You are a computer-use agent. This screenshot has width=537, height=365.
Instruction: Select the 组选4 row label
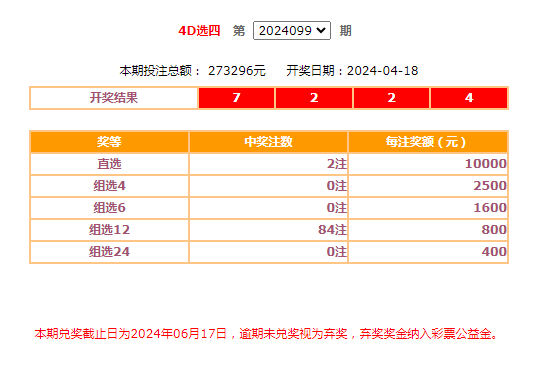pyautogui.click(x=109, y=186)
